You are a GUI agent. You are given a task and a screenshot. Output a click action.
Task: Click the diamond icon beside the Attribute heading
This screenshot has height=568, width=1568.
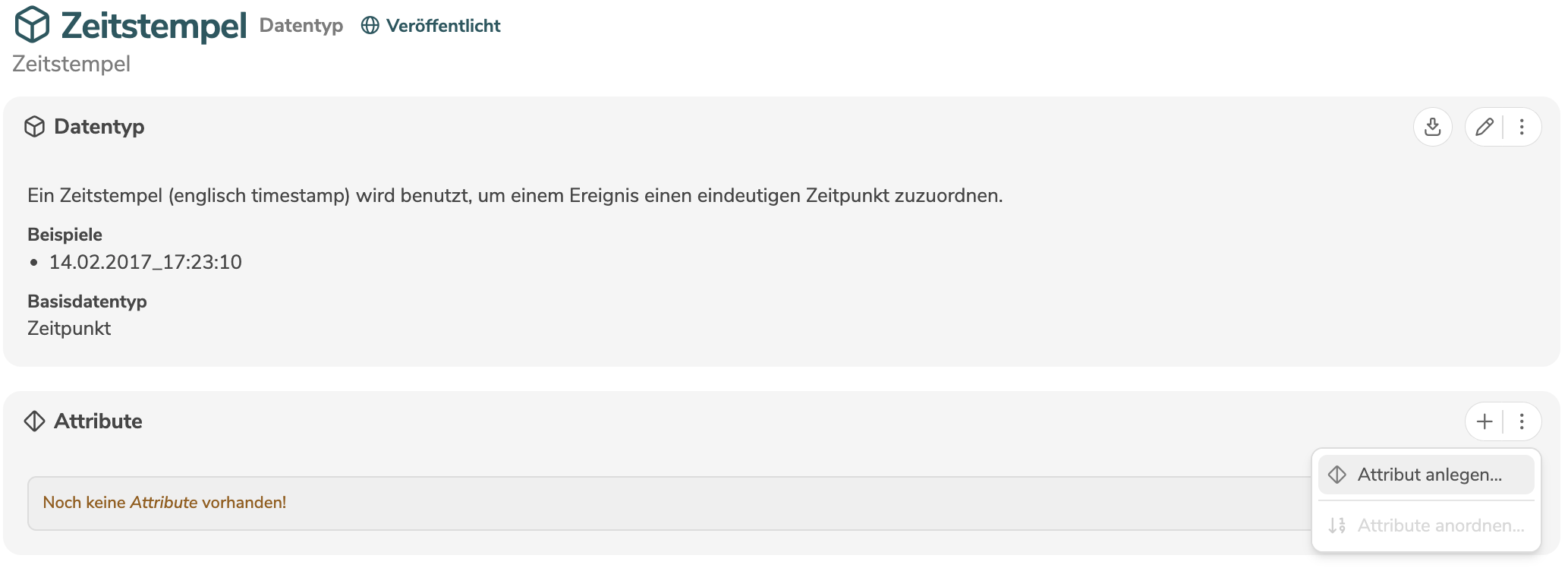(34, 421)
